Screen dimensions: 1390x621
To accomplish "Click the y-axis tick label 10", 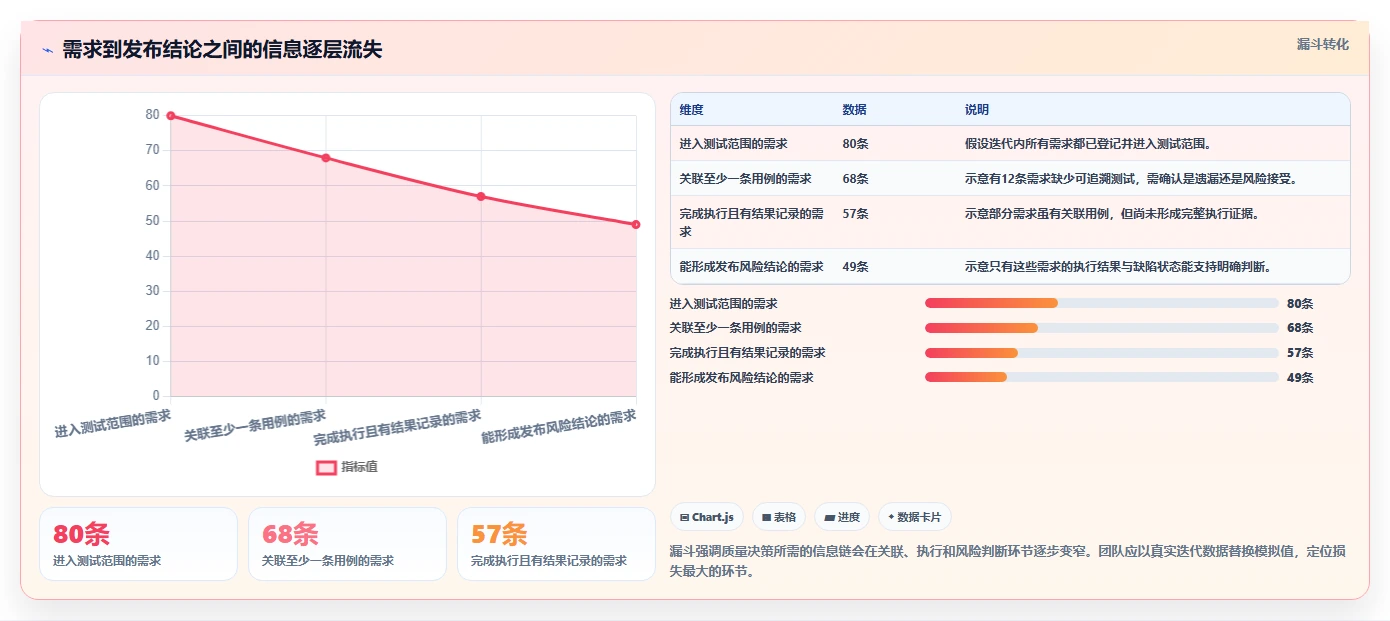I will click(152, 361).
